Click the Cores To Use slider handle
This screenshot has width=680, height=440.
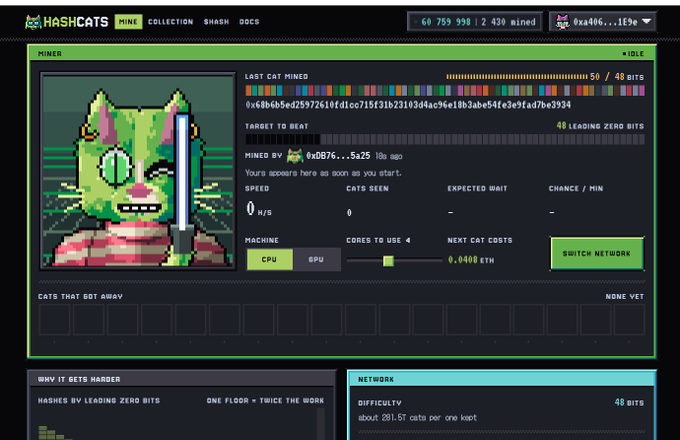click(x=388, y=261)
